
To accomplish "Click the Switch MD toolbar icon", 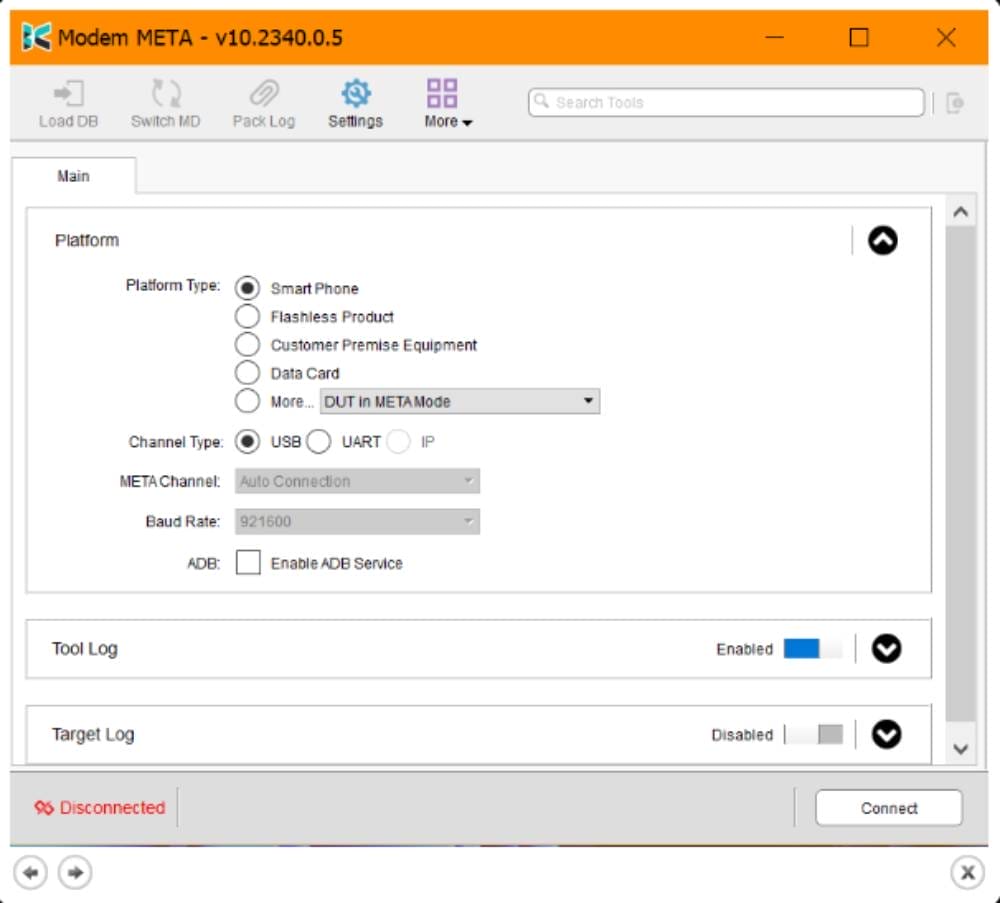I will click(164, 103).
